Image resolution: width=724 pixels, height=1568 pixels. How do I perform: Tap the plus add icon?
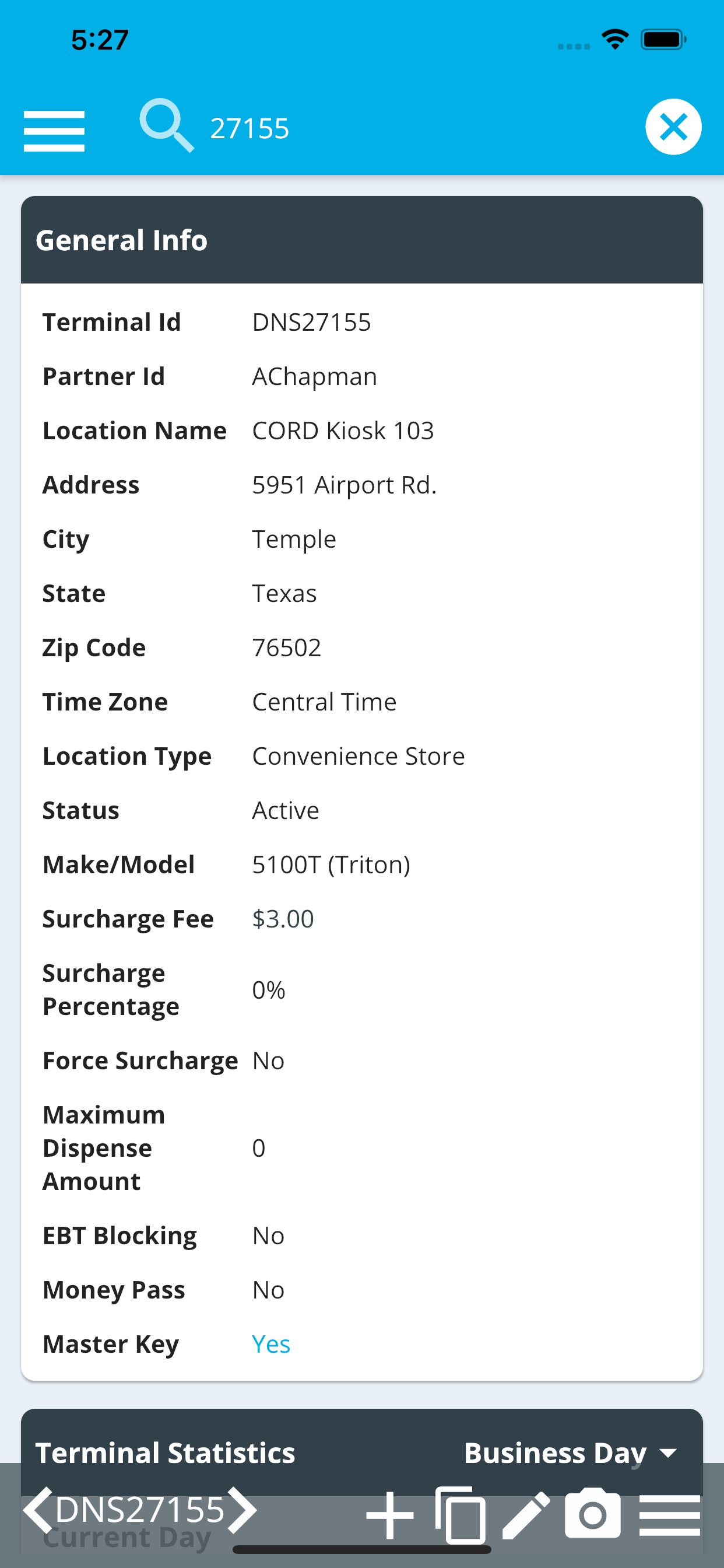coord(390,1514)
